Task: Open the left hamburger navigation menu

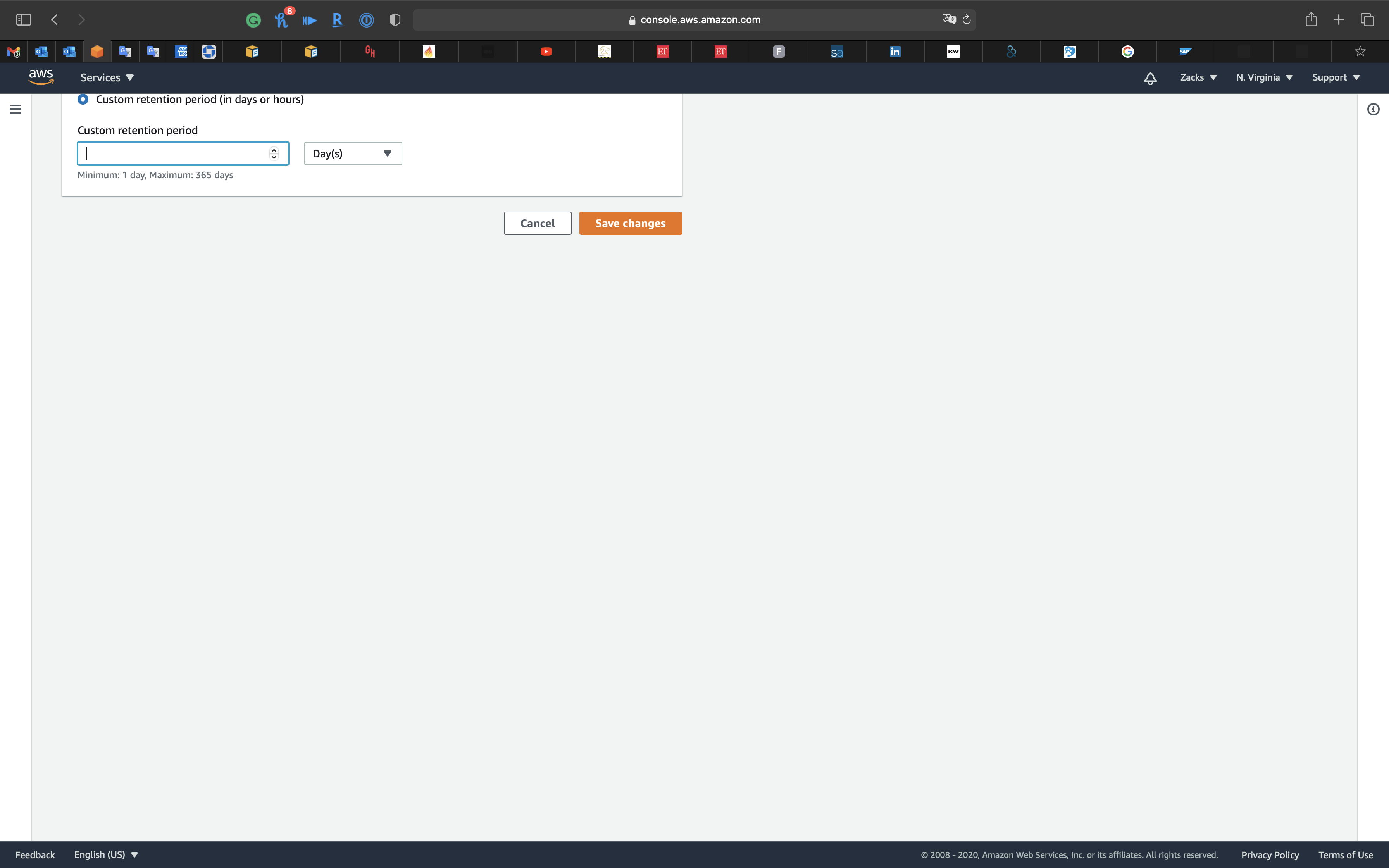Action: [16, 109]
